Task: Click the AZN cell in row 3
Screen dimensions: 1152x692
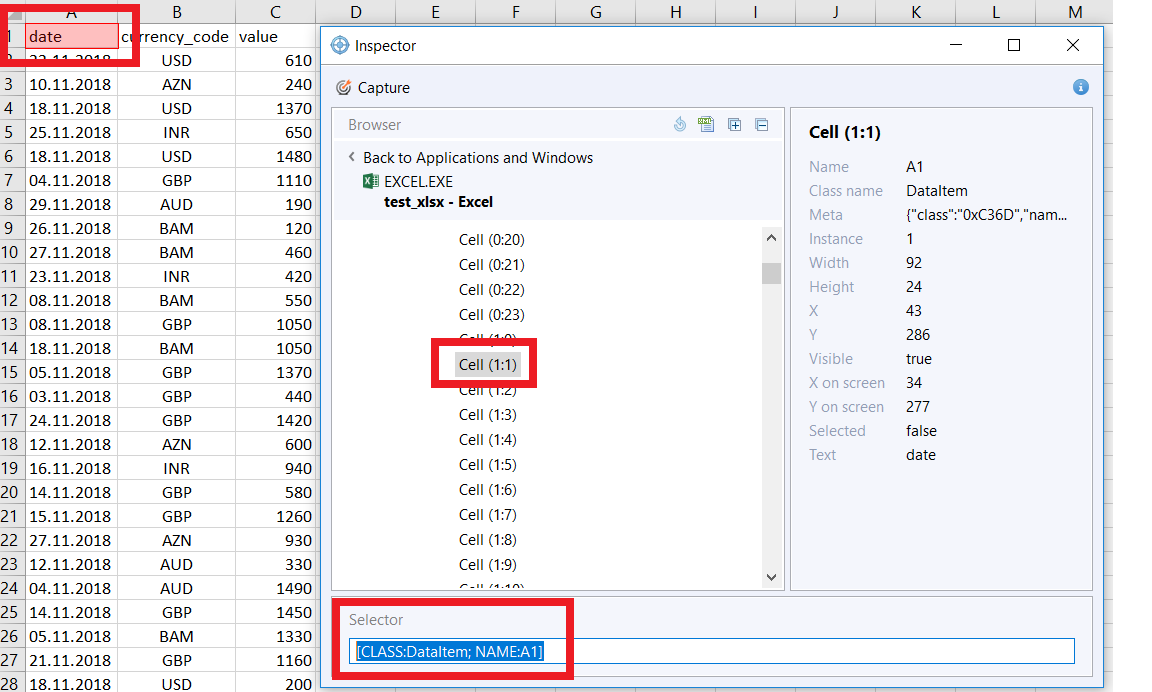Action: tap(176, 84)
